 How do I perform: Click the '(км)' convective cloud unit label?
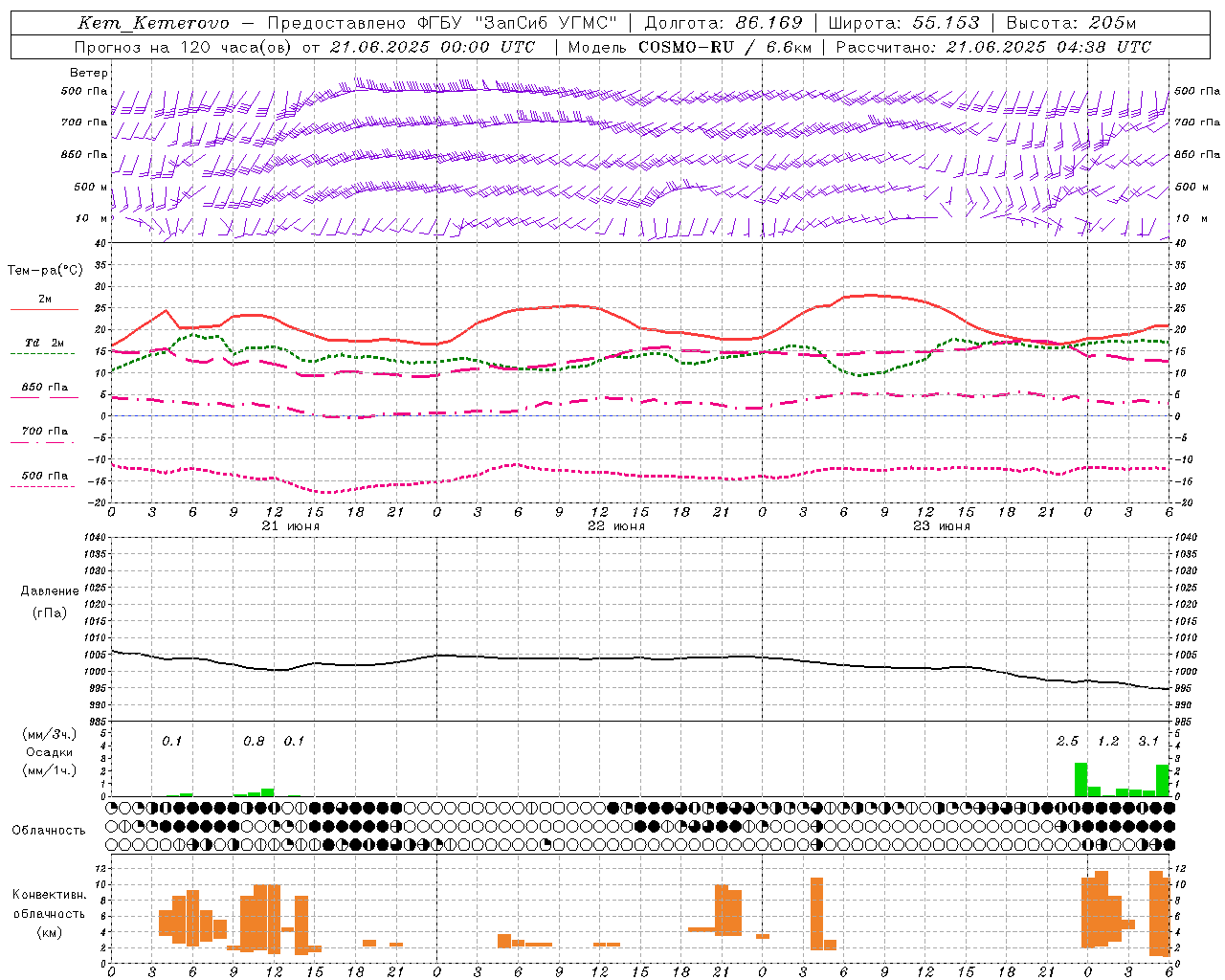(50, 932)
